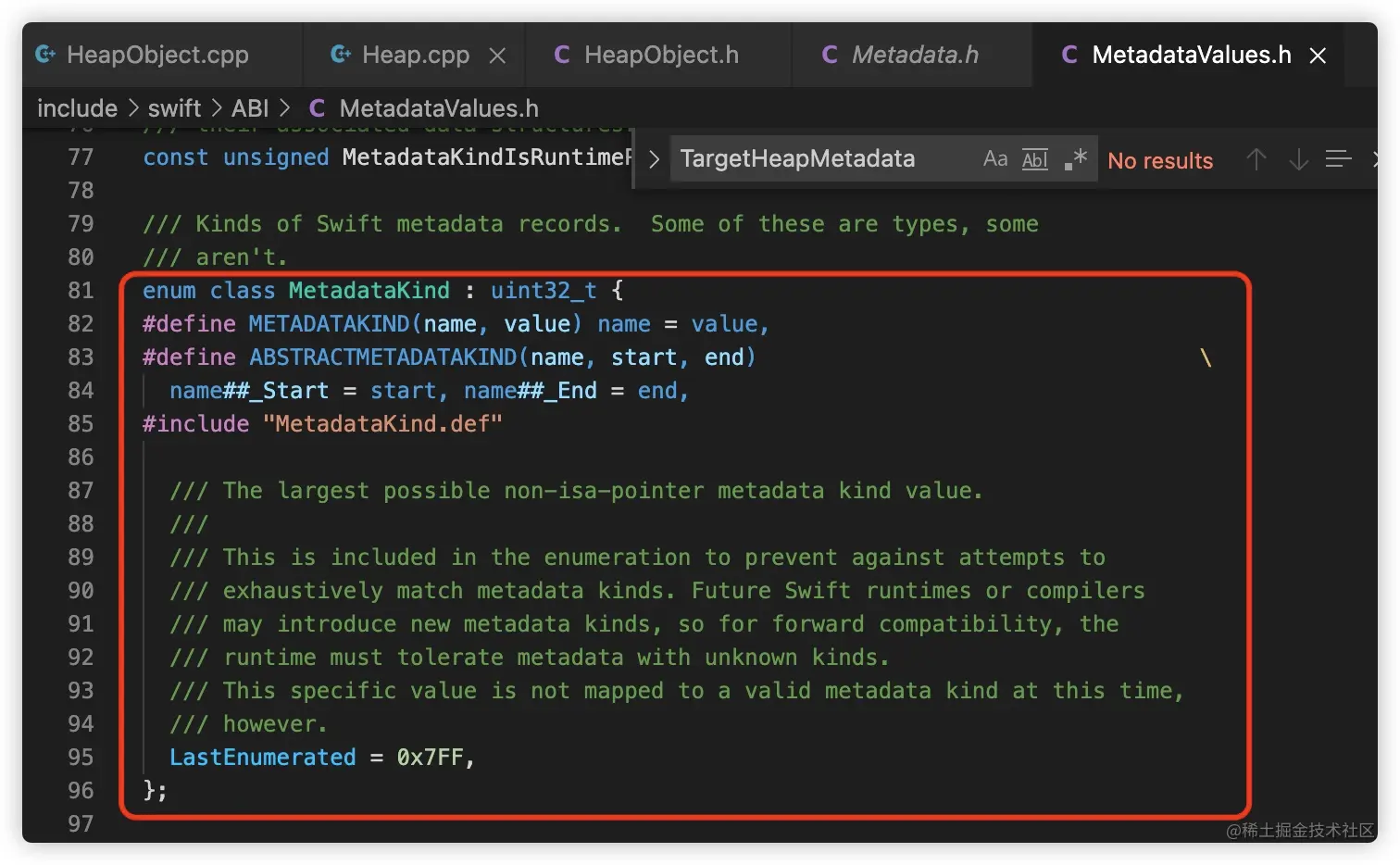Click the TargetHeapMetadata search field
Screen dimensions: 1400x865
click(815, 159)
